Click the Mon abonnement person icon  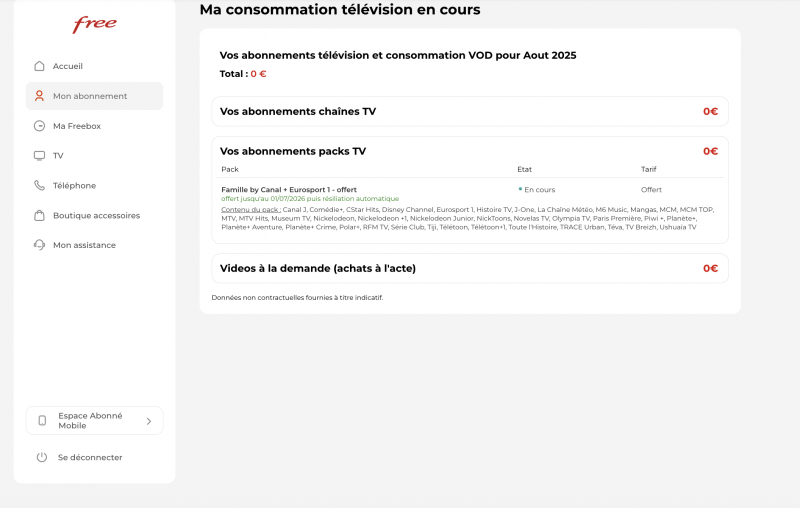[x=39, y=96]
